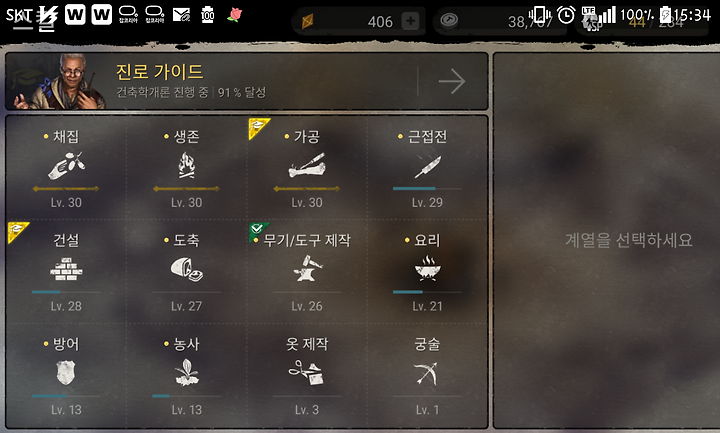Select the 요리 cooking pot icon
The image size is (720, 433).
(428, 269)
